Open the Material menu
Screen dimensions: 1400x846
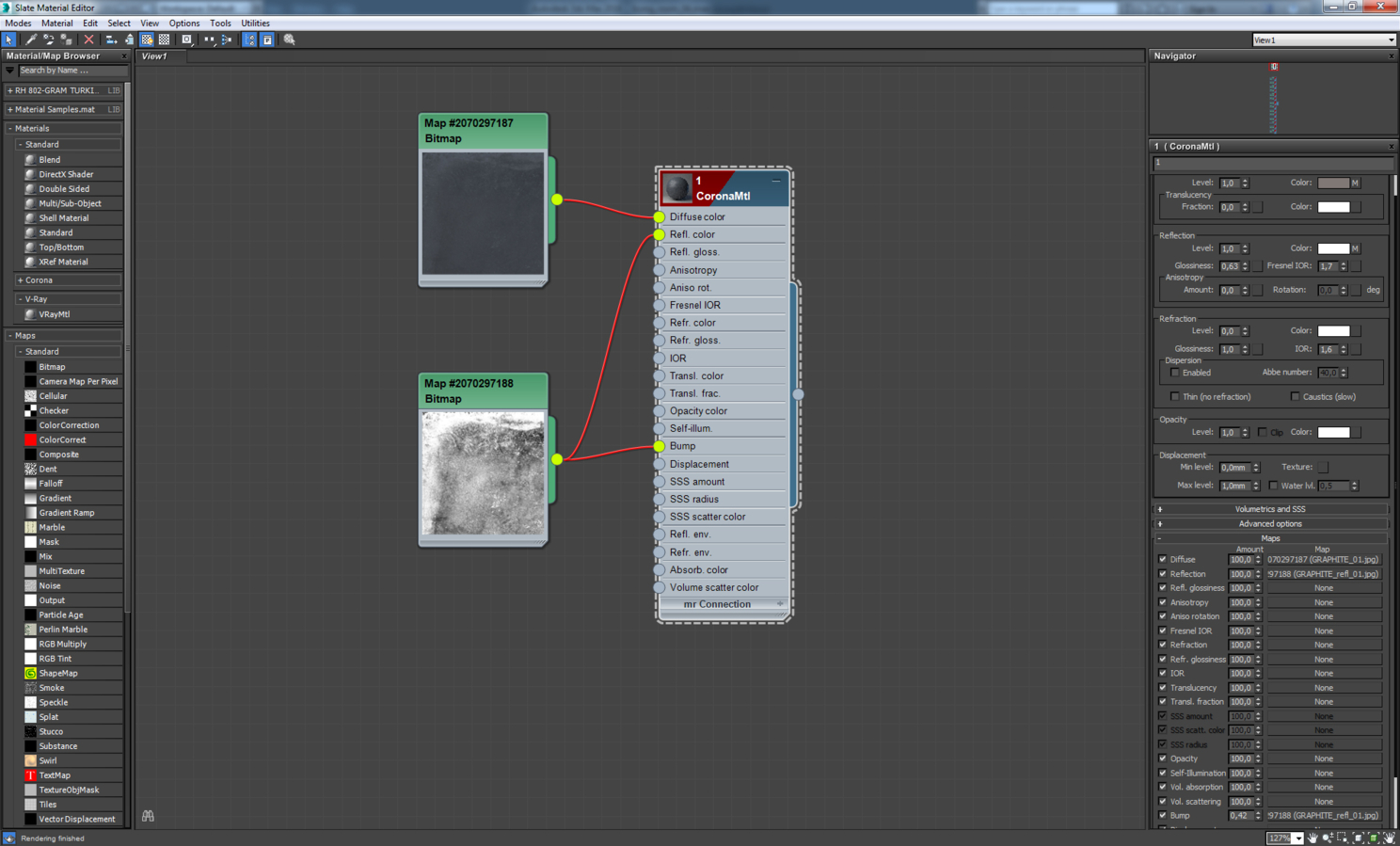[56, 24]
